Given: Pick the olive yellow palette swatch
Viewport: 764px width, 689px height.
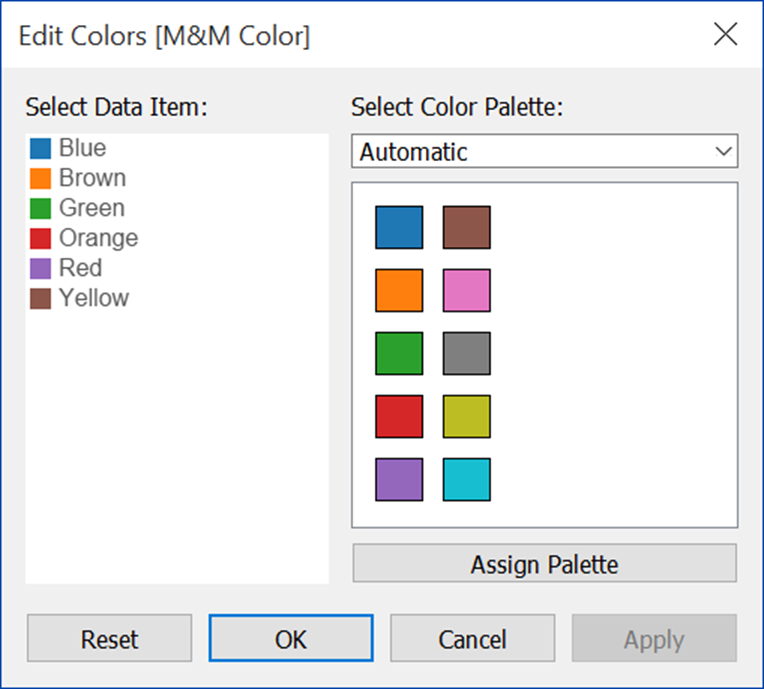Looking at the screenshot, I should coord(467,417).
